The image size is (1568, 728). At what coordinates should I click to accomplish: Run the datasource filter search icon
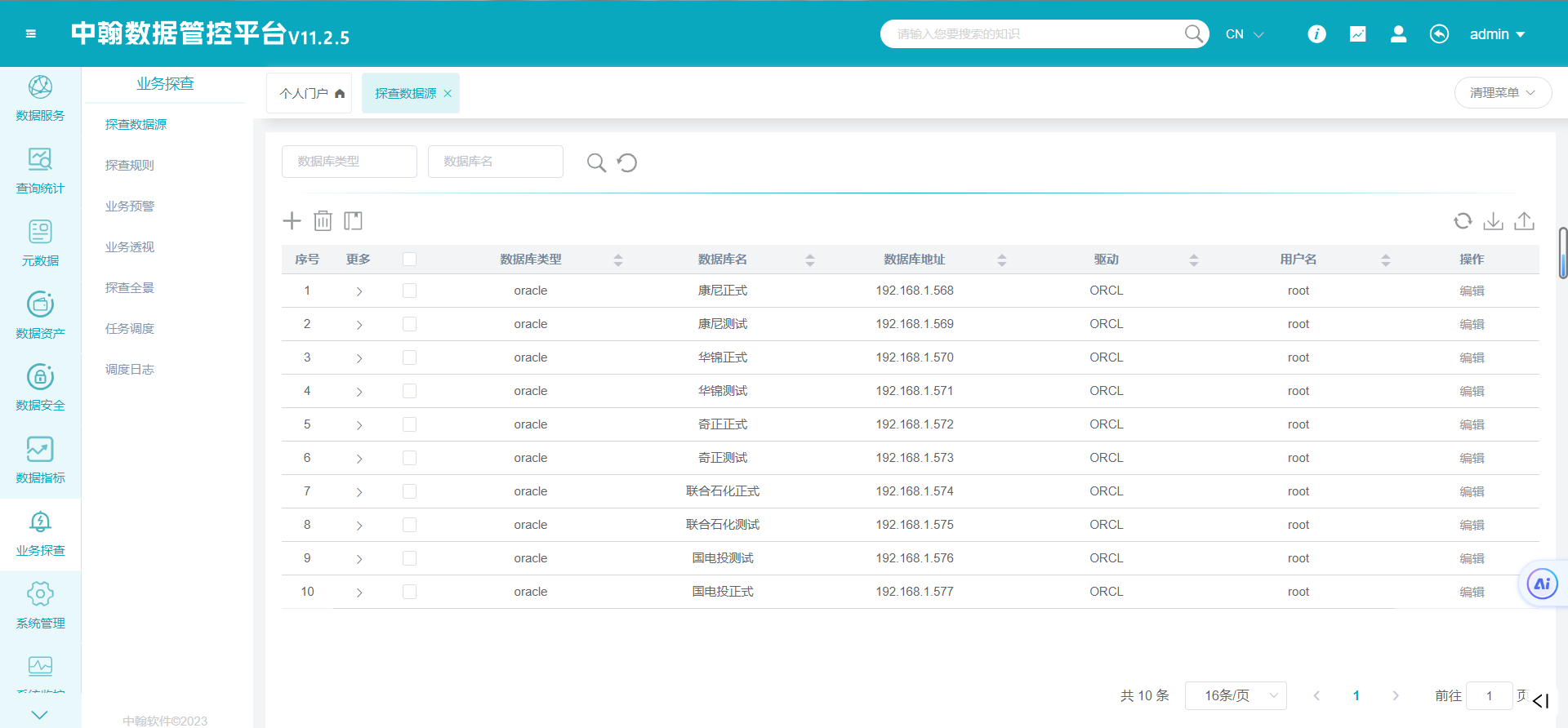[596, 162]
